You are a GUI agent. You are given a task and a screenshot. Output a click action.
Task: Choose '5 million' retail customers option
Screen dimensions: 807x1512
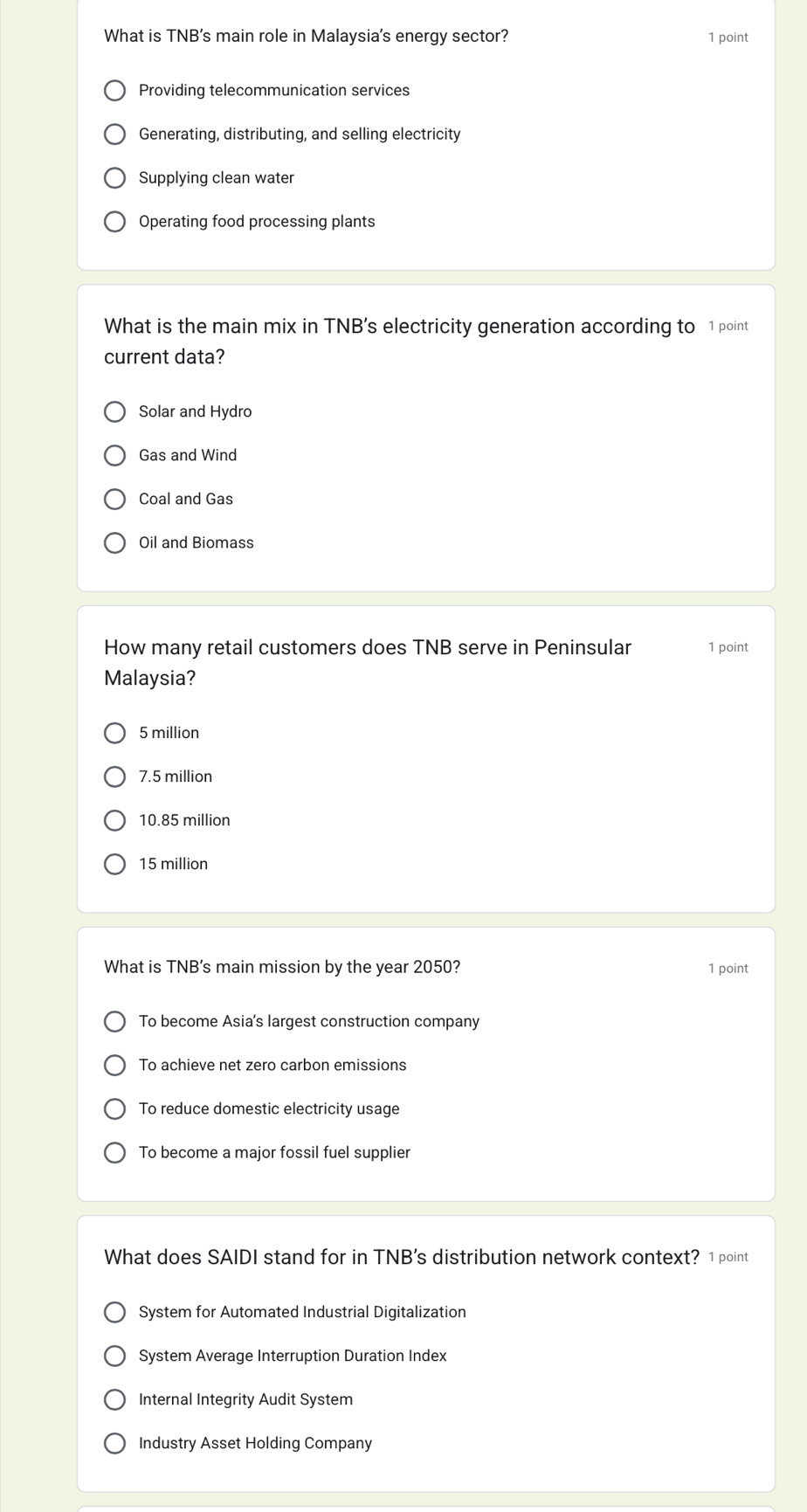coord(114,734)
